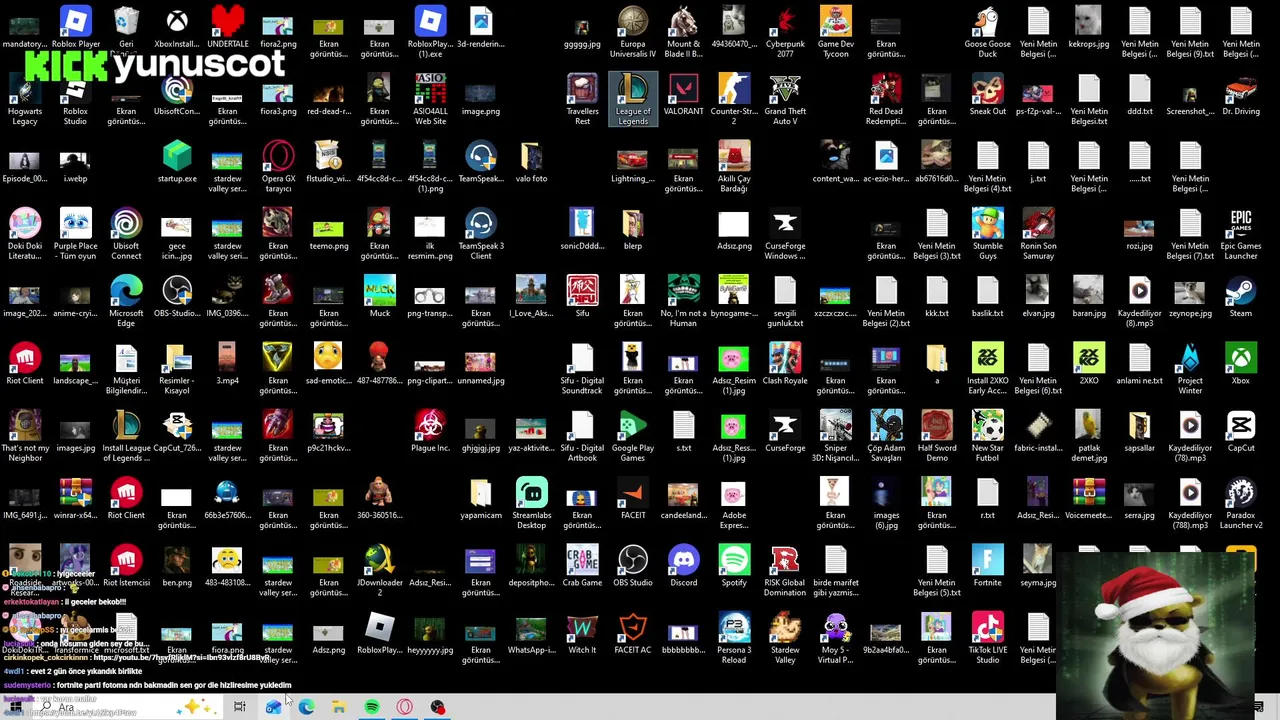Viewport: 1280px width, 720px height.
Task: Open TikTok LIVE Studio icon
Action: tap(987, 639)
